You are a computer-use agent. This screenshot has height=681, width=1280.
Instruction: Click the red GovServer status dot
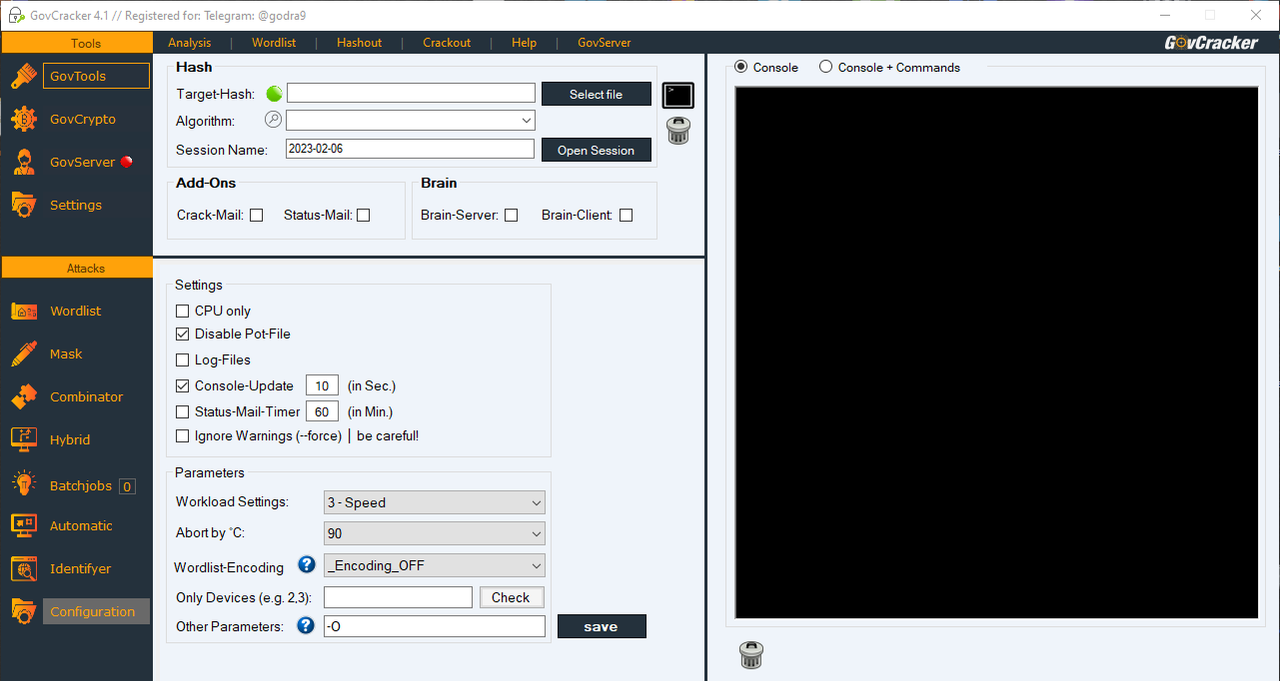tap(126, 162)
